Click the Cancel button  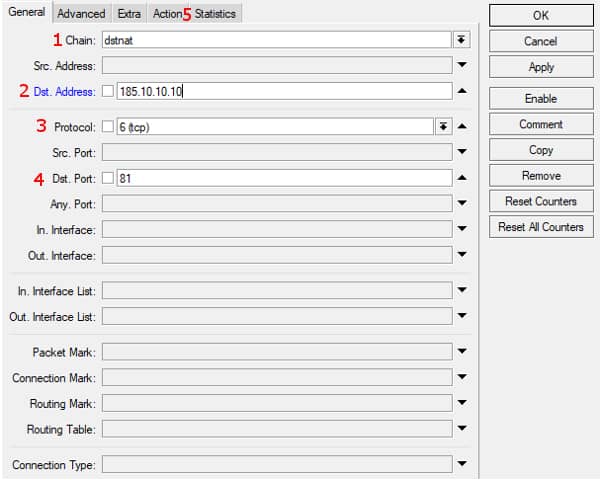pos(541,41)
